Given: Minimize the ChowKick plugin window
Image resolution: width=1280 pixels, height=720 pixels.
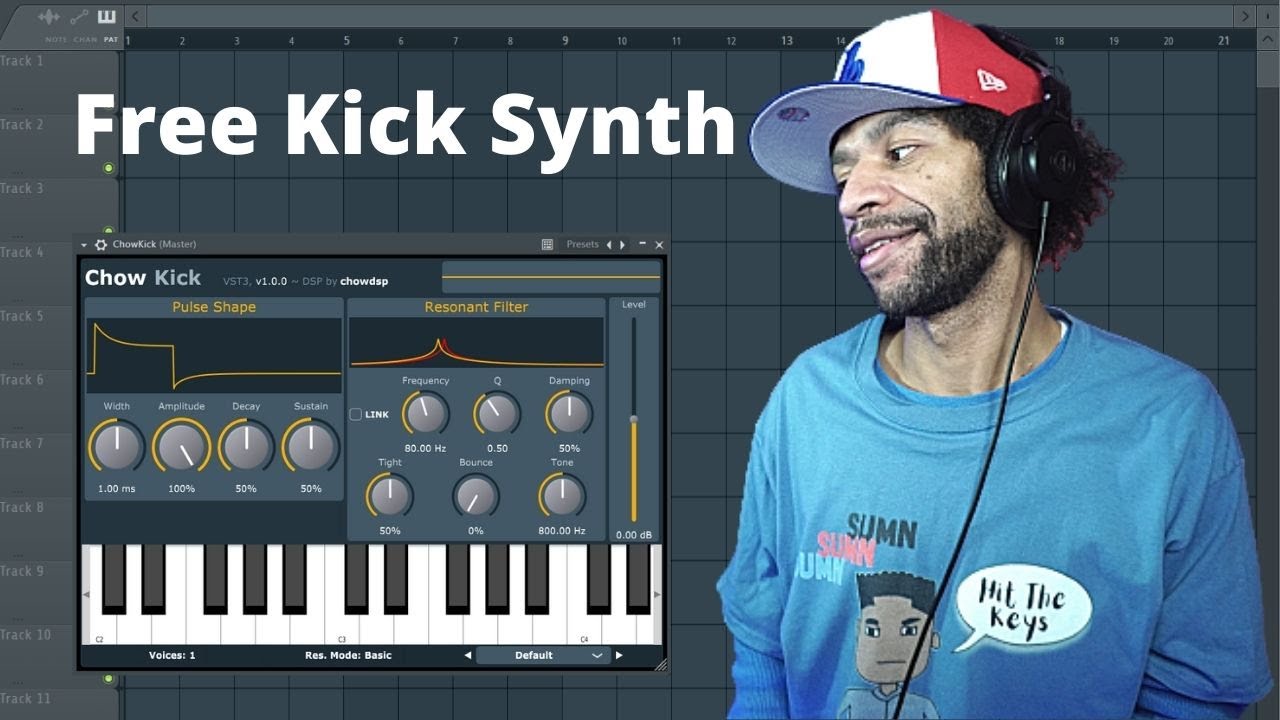Looking at the screenshot, I should 642,244.
